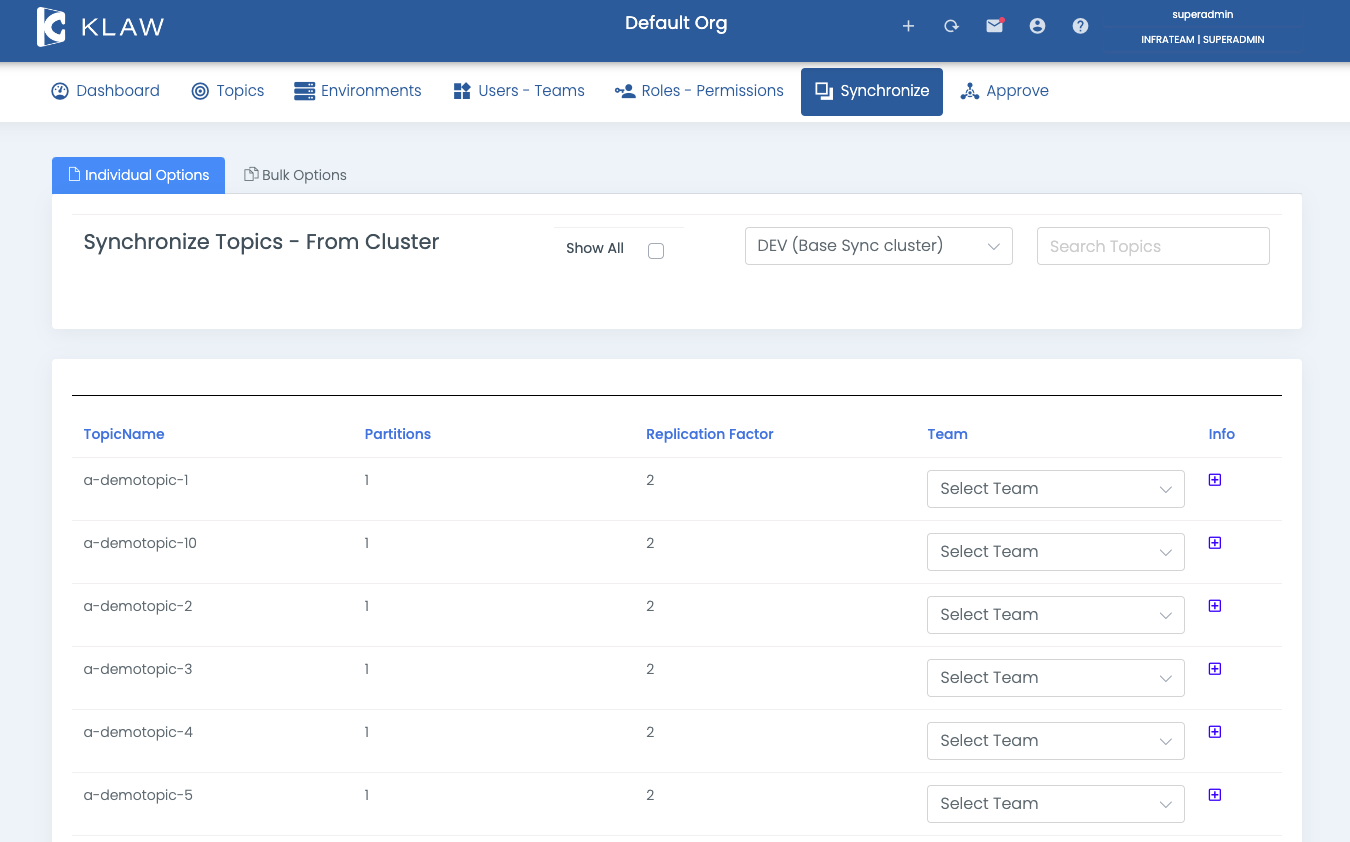The image size is (1350, 842).
Task: Expand info for a-demotopic-1
Action: (1215, 480)
